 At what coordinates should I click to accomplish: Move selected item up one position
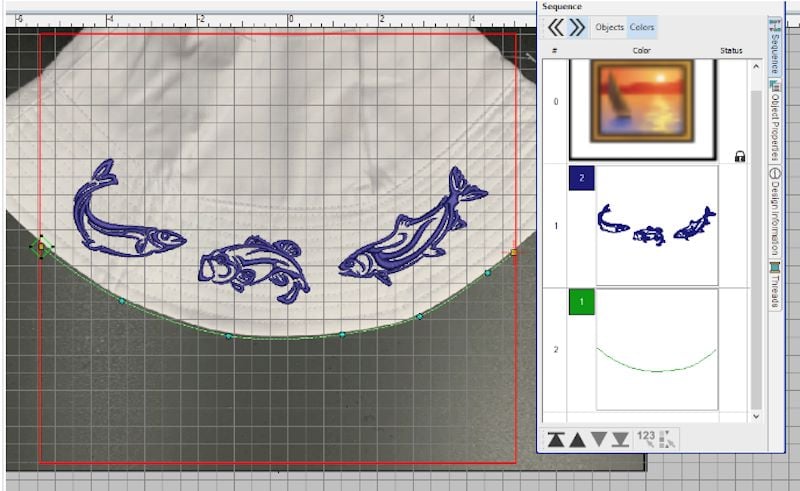(x=577, y=438)
